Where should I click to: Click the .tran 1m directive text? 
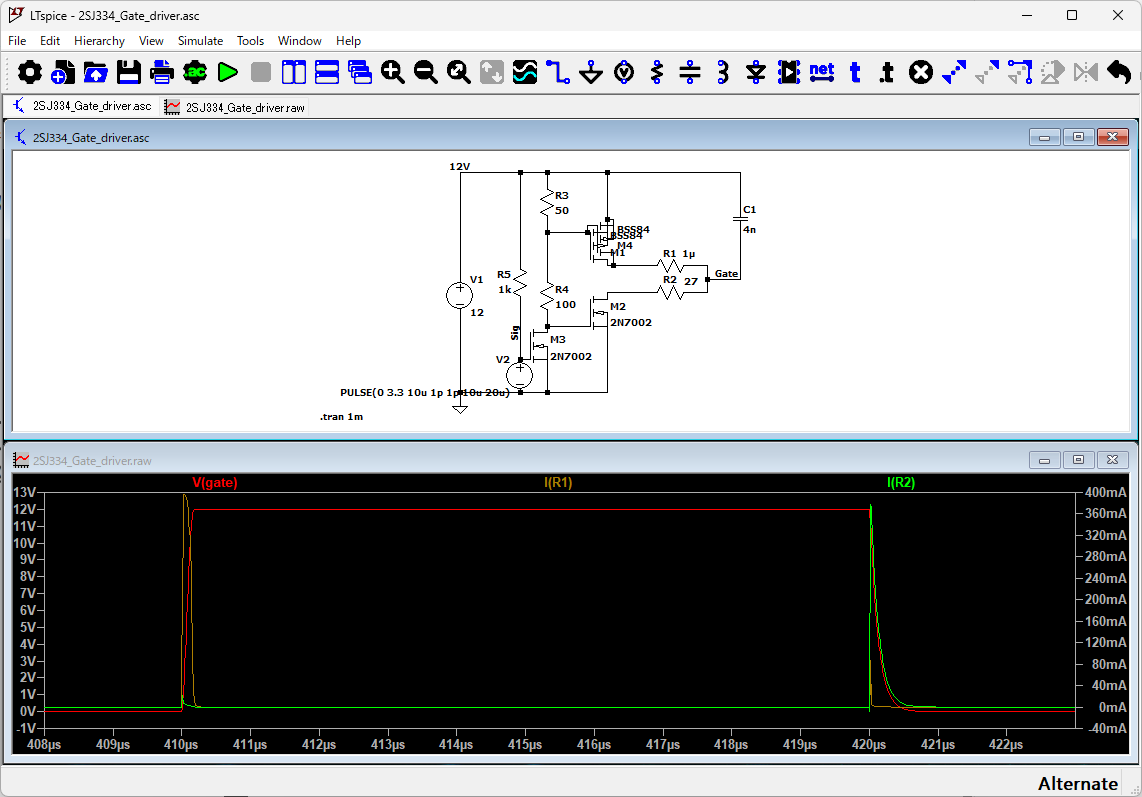tap(341, 416)
